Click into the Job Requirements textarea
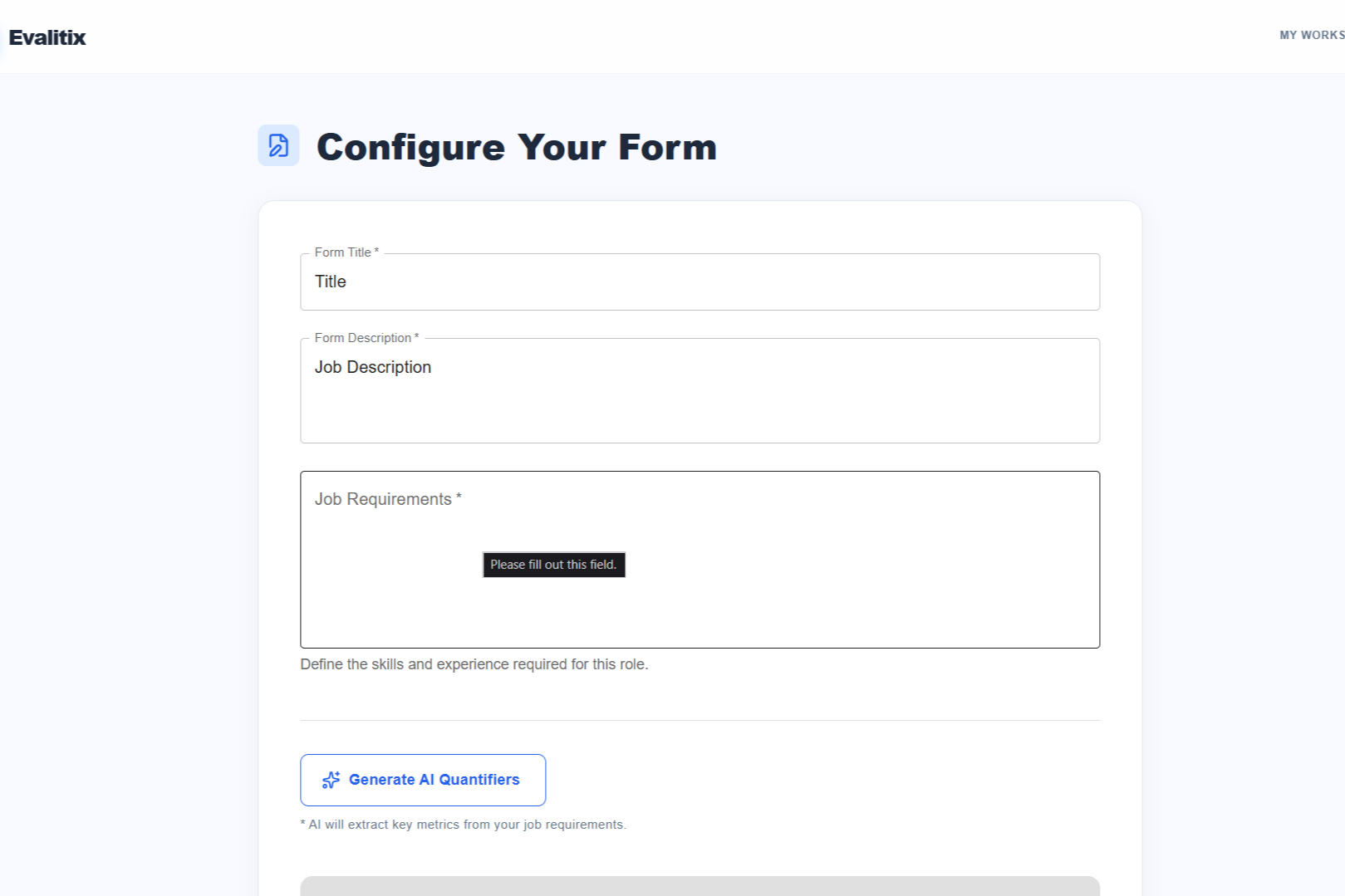Image resolution: width=1345 pixels, height=896 pixels. 699,560
